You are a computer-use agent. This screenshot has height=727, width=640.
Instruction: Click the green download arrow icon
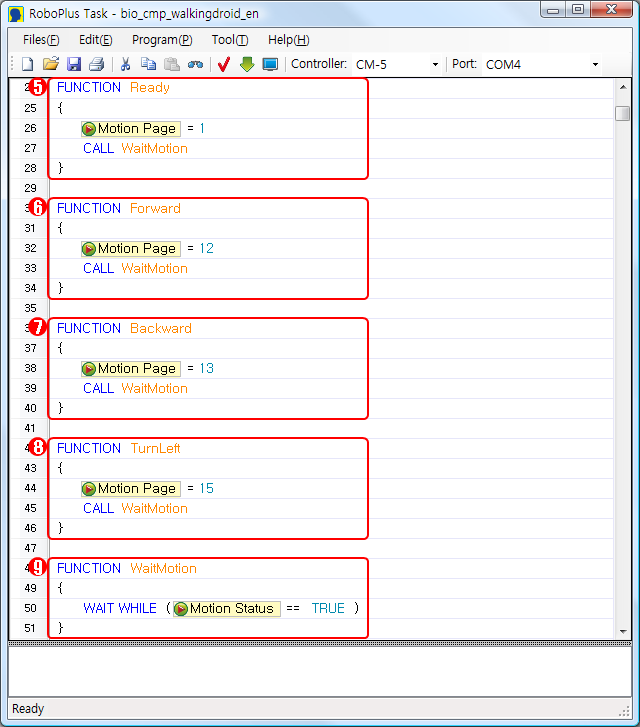click(x=247, y=64)
